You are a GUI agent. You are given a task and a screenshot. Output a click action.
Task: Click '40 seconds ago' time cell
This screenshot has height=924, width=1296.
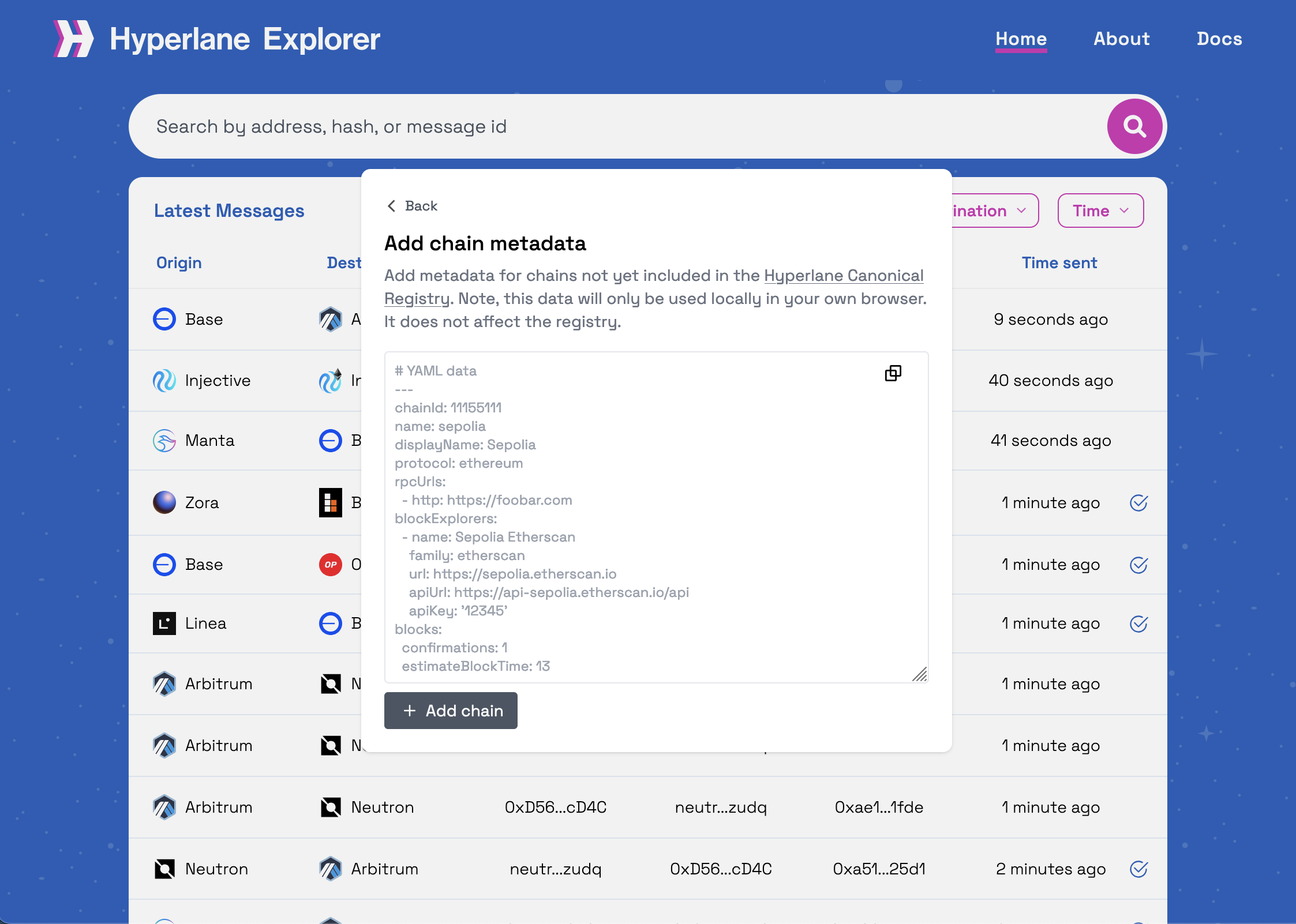pyautogui.click(x=1051, y=381)
